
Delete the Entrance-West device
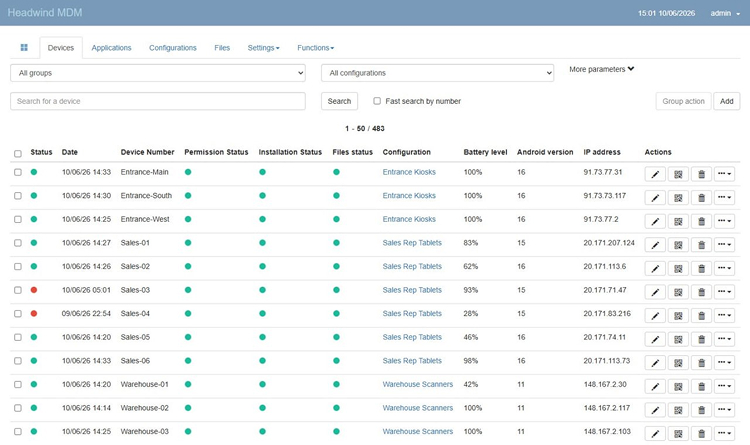pyautogui.click(x=701, y=221)
